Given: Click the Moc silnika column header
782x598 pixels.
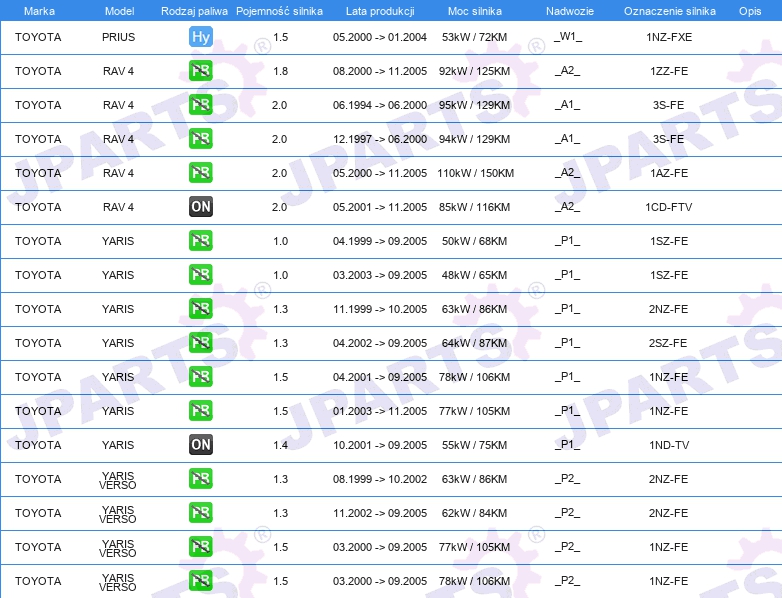Looking at the screenshot, I should (x=474, y=11).
